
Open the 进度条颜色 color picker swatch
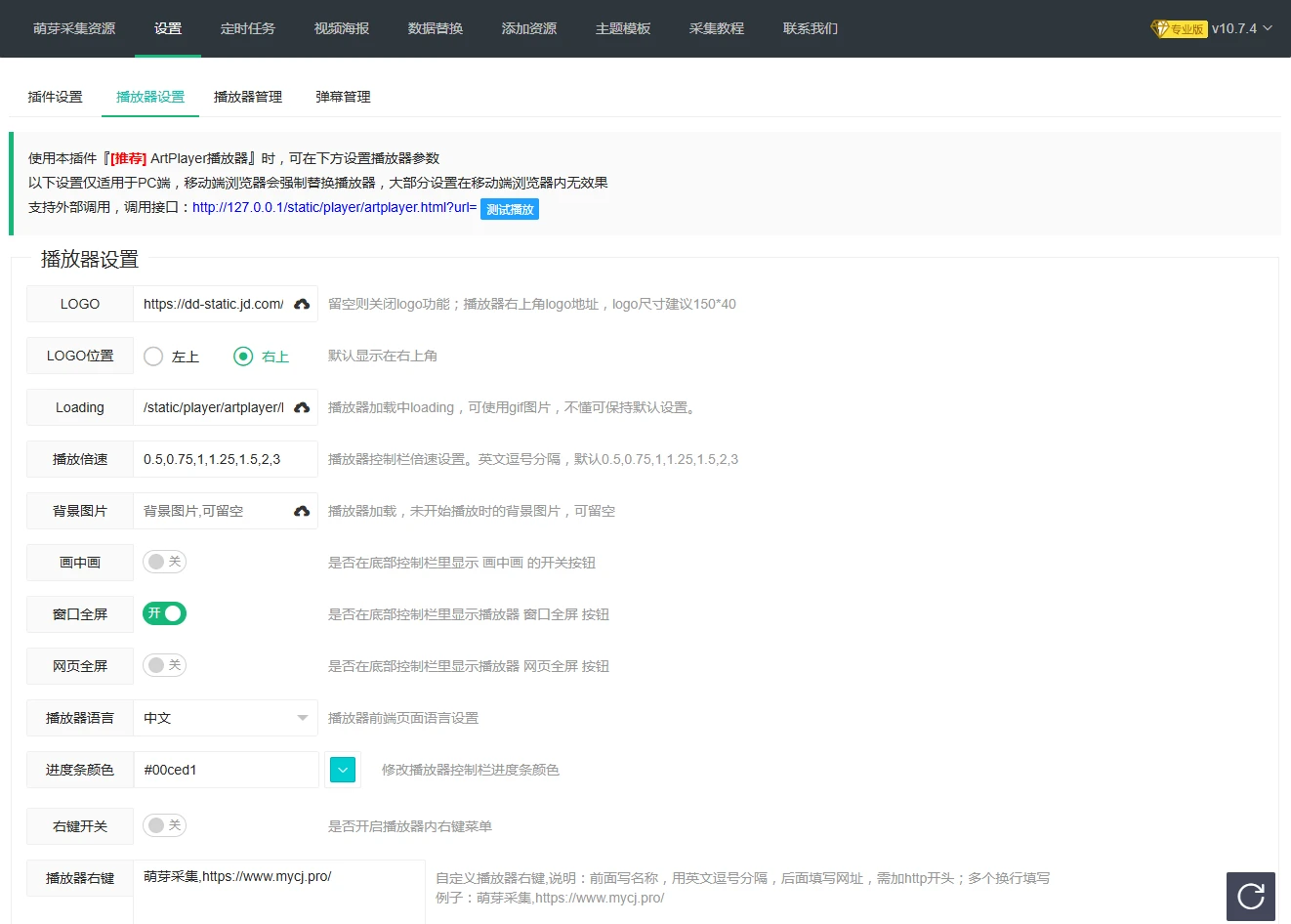click(343, 770)
